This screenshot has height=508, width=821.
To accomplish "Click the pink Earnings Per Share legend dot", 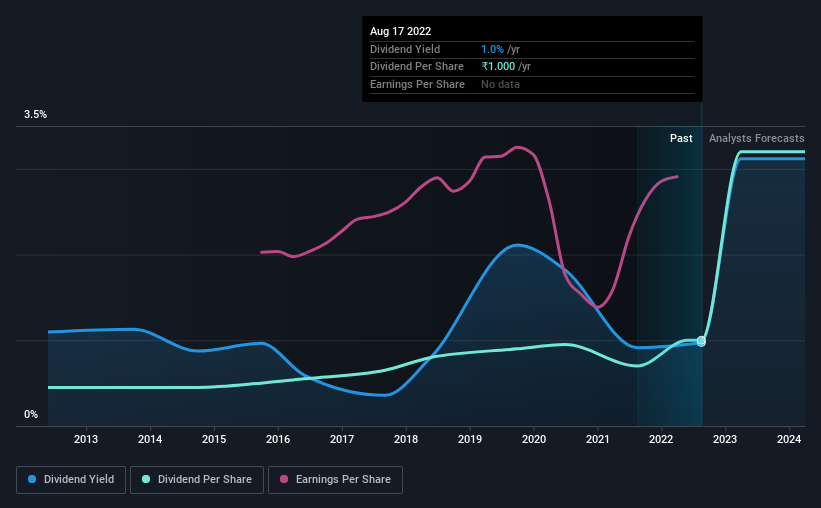I will 284,479.
